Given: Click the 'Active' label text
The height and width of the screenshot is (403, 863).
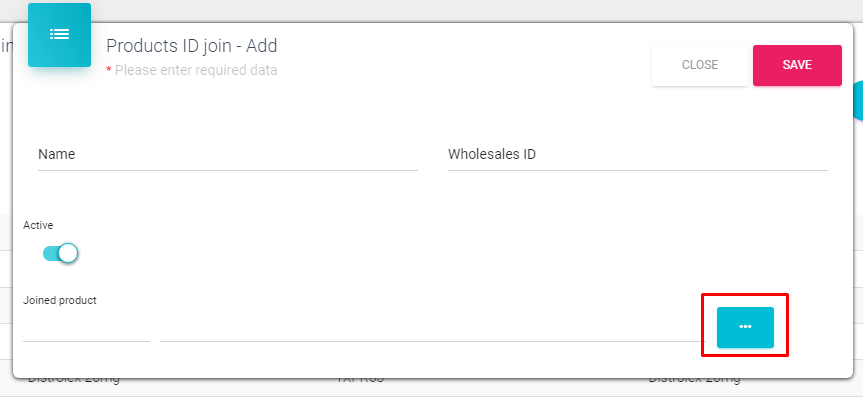Looking at the screenshot, I should click(x=38, y=226).
